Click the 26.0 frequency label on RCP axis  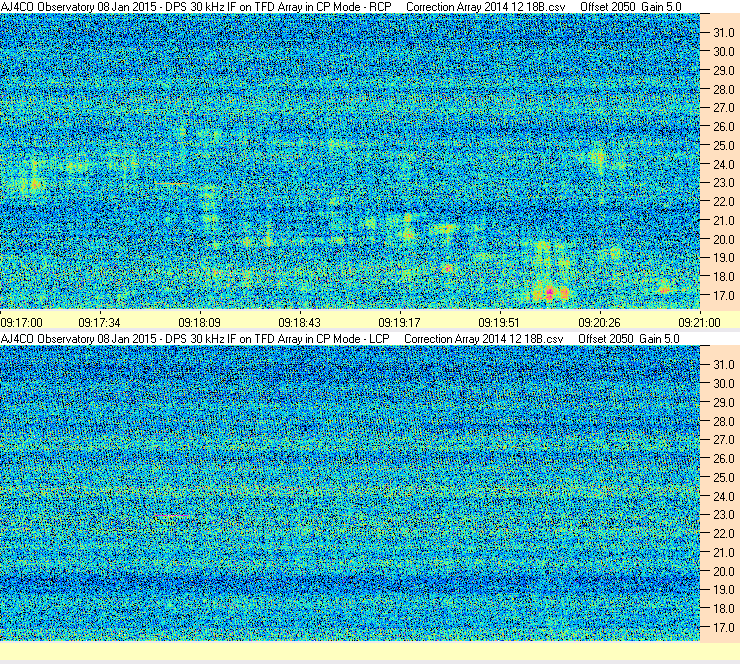click(x=724, y=127)
